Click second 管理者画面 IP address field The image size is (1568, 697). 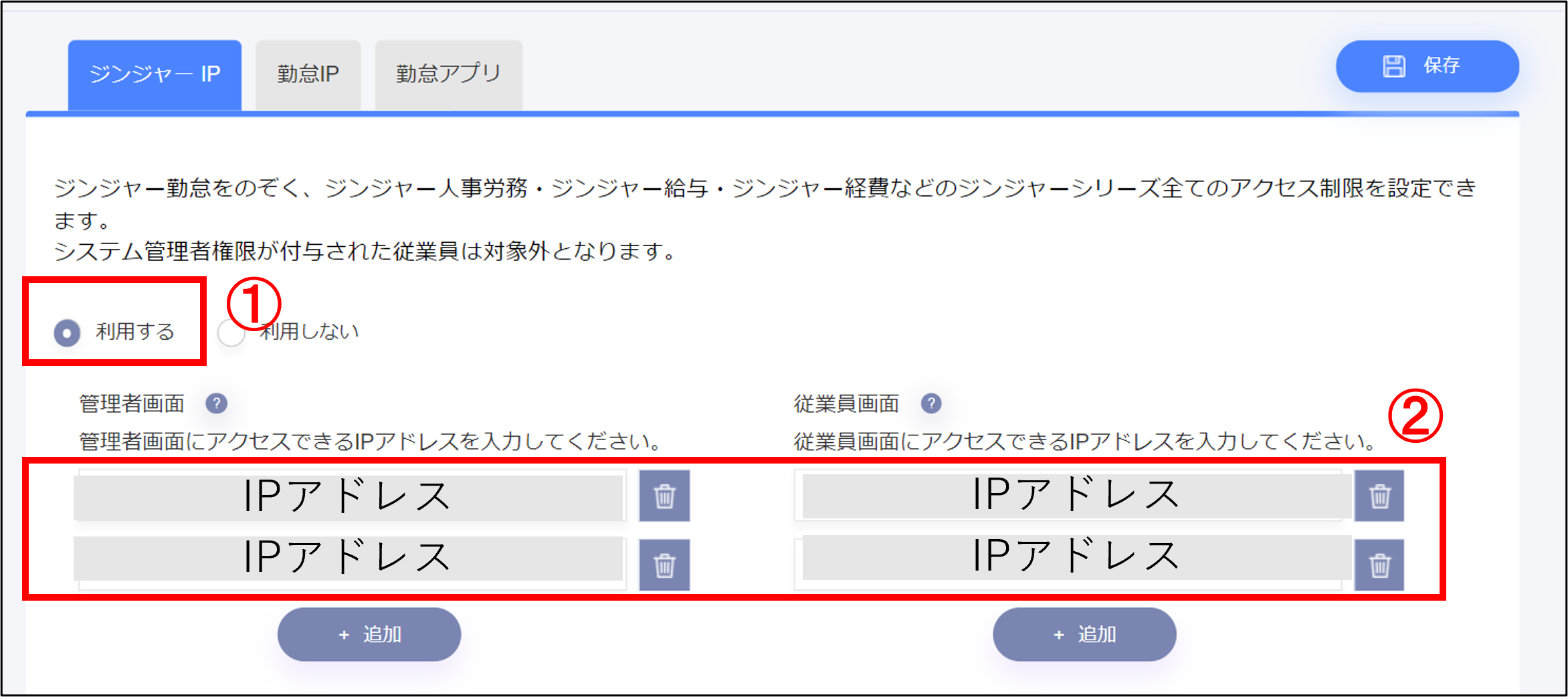point(352,564)
